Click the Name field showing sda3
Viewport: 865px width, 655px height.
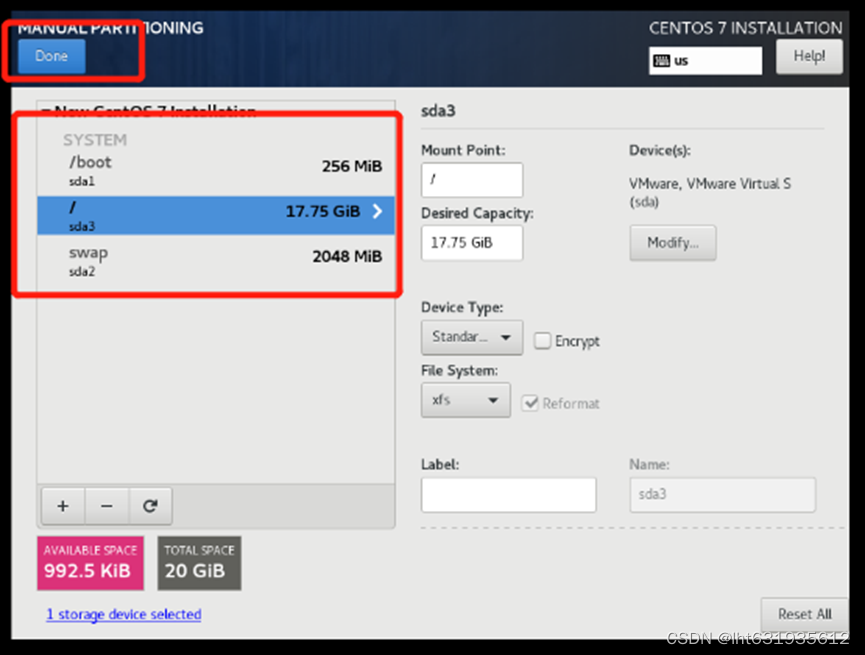pos(722,495)
